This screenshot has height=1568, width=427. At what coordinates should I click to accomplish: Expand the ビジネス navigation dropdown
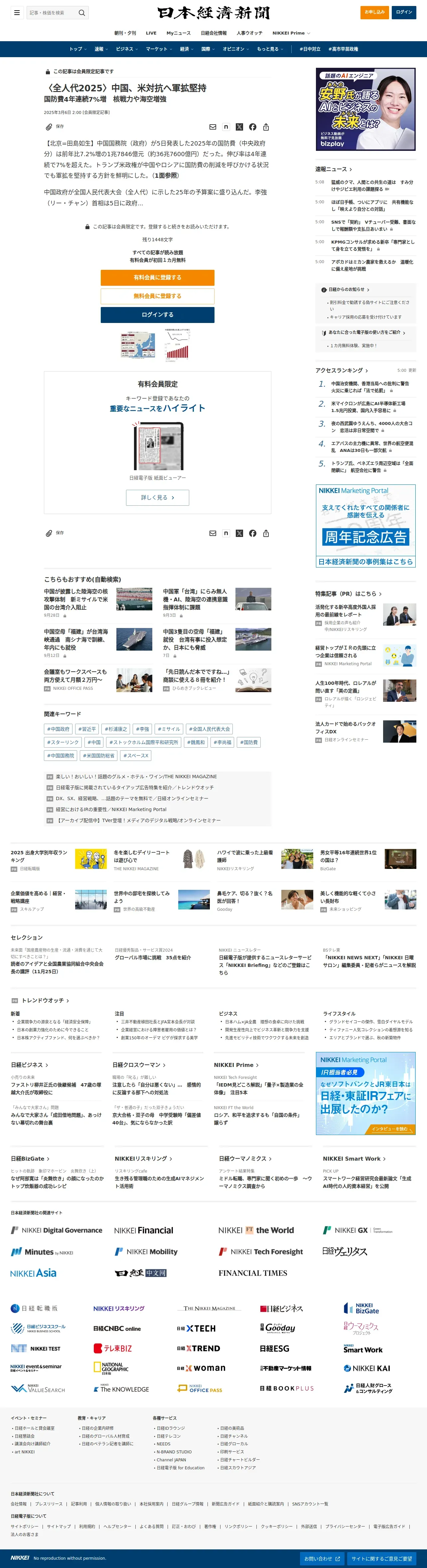127,49
